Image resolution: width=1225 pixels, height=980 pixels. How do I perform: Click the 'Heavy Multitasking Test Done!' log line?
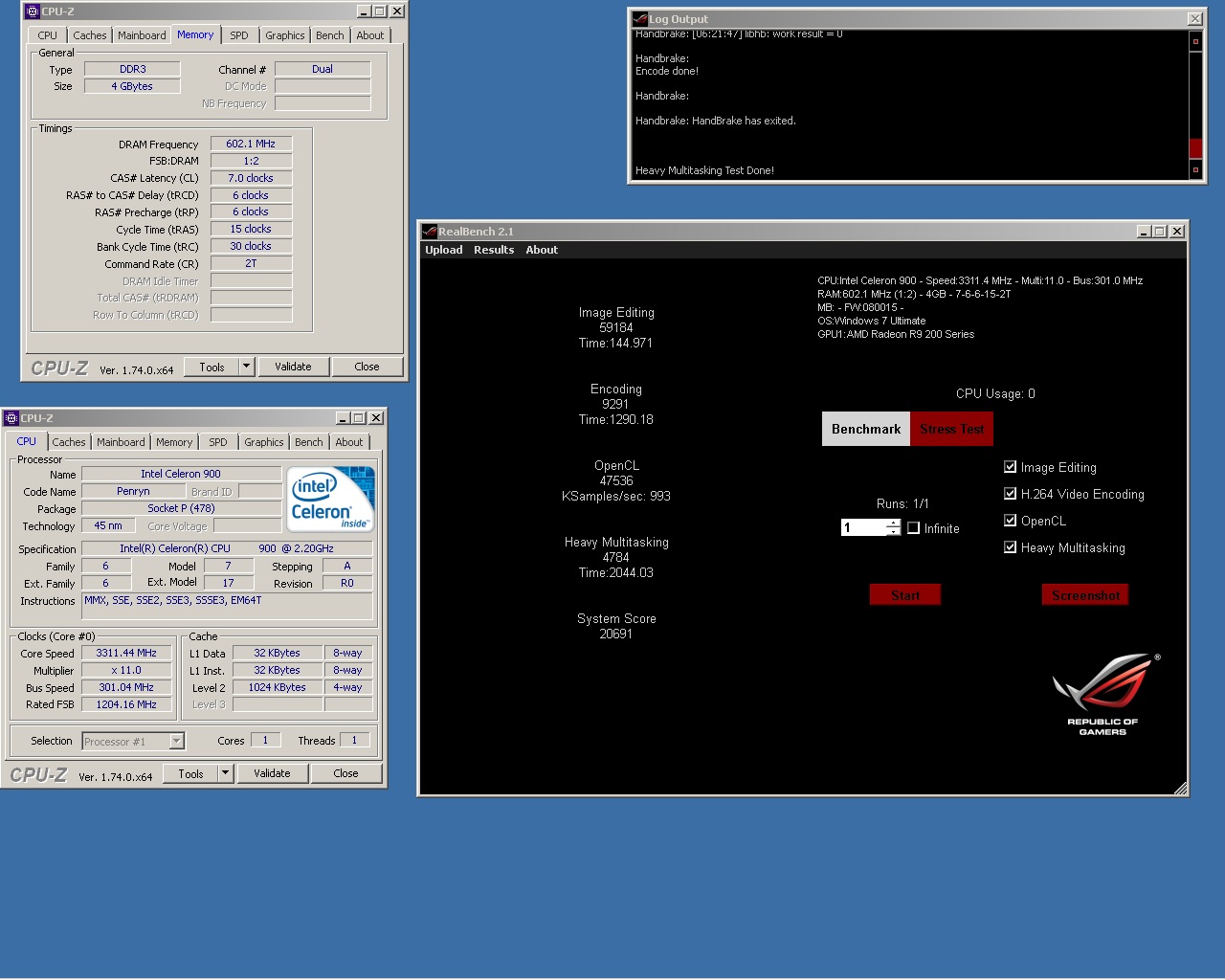pos(705,170)
